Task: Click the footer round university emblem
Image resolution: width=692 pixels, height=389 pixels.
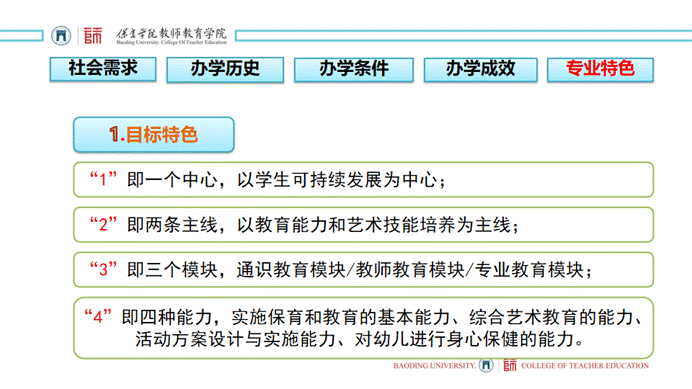Action: (x=486, y=365)
